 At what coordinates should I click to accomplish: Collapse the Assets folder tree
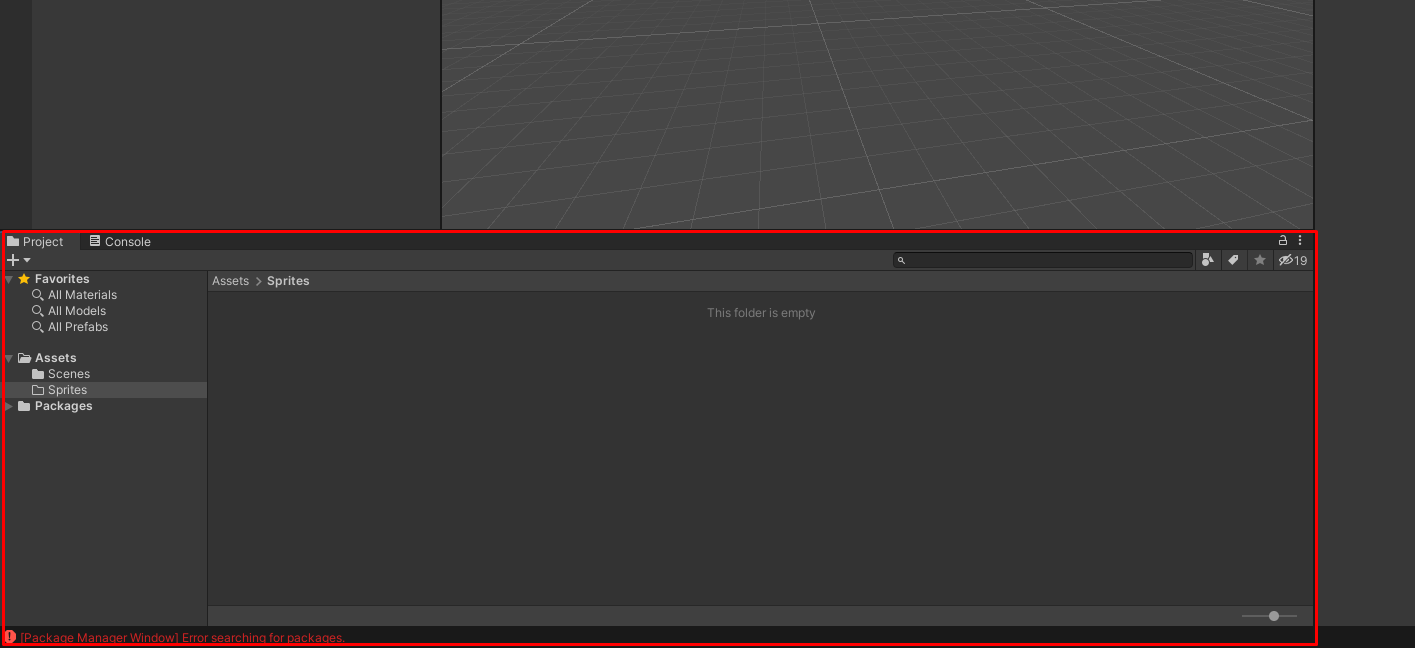coord(9,358)
